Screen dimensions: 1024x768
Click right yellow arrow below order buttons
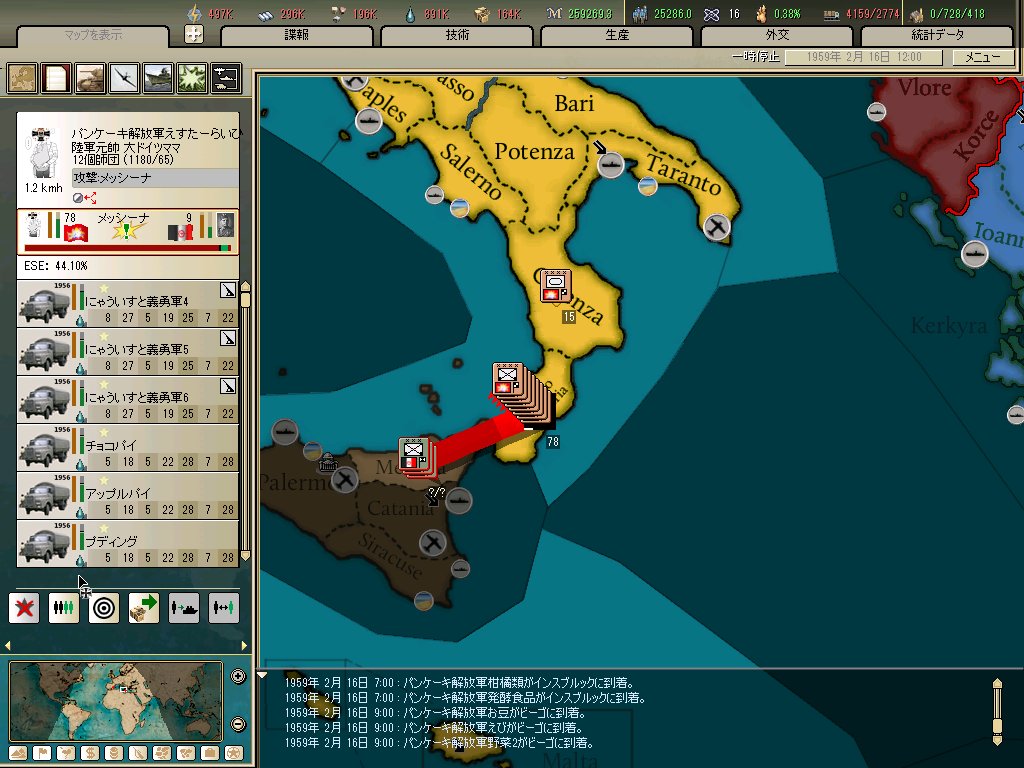[244, 645]
